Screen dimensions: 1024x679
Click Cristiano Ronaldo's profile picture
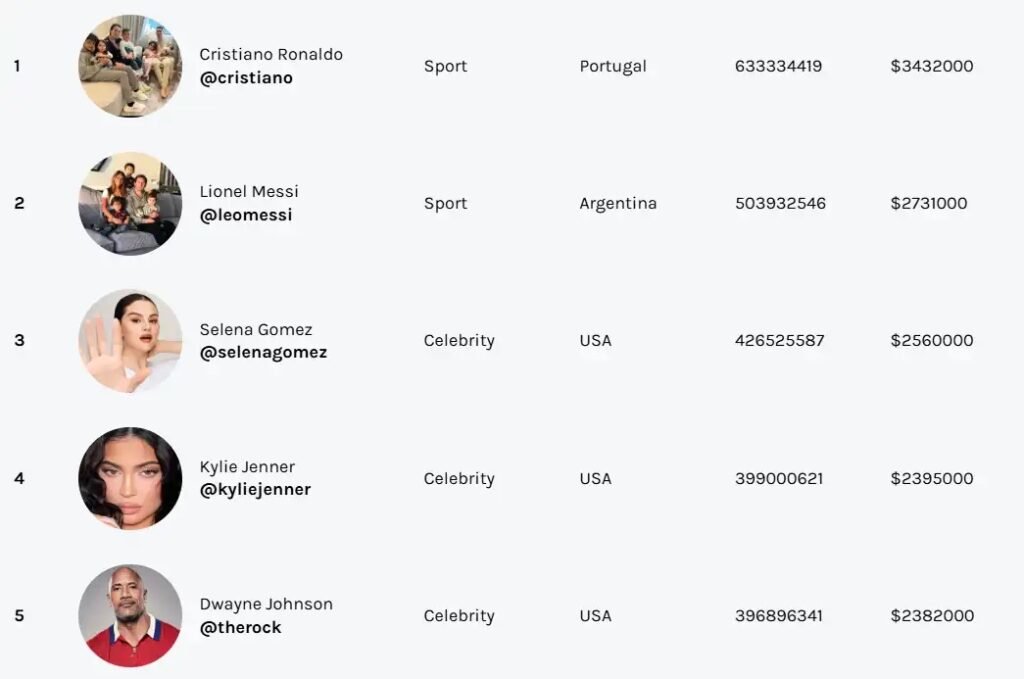(130, 66)
